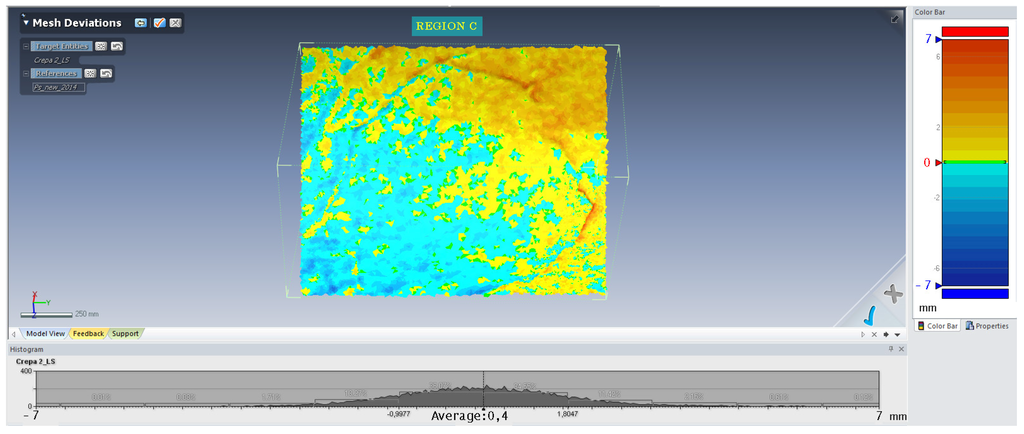Click the select-all icon next to Target Entities
Screen dimensions: 1024x434
tap(101, 46)
